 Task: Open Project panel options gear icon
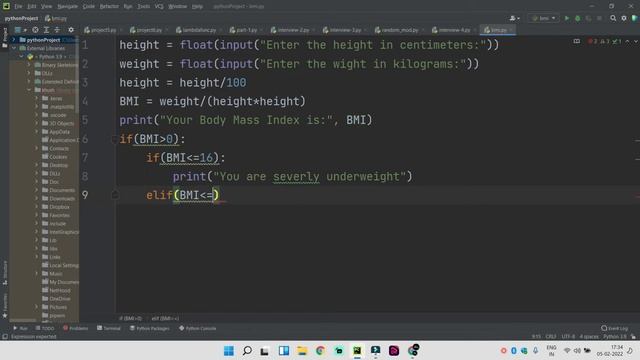click(71, 30)
